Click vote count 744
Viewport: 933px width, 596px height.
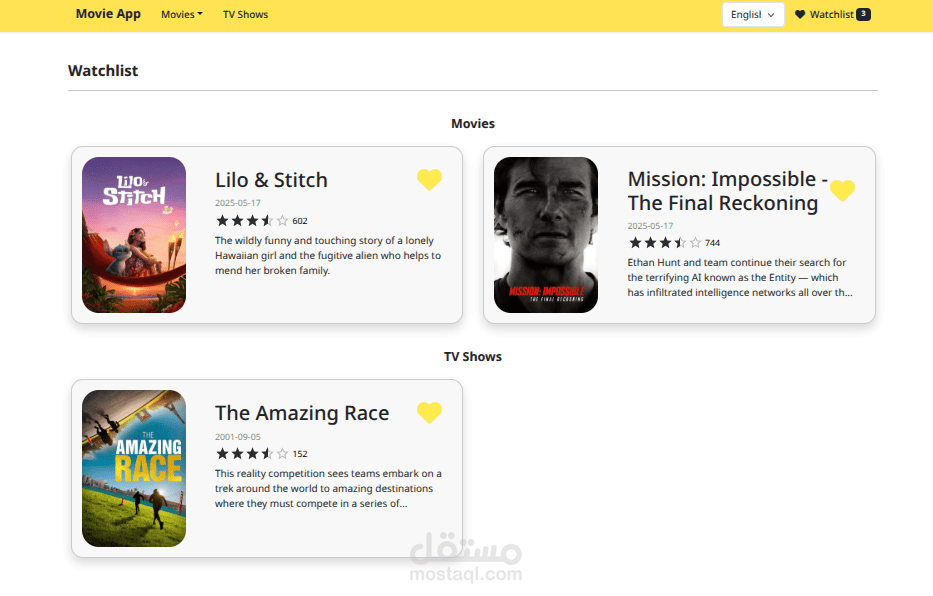712,243
